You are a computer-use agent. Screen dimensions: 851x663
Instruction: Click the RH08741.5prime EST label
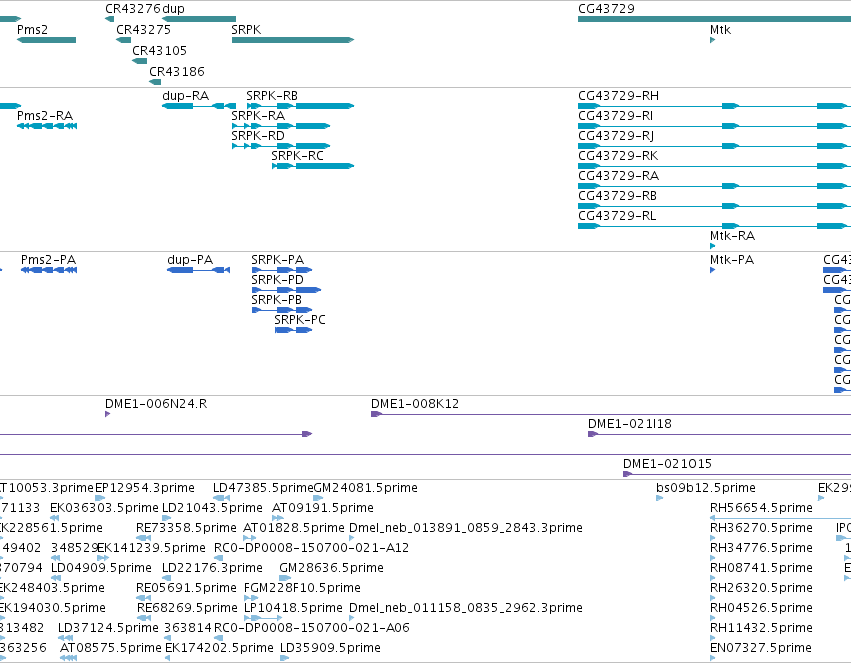[761, 568]
